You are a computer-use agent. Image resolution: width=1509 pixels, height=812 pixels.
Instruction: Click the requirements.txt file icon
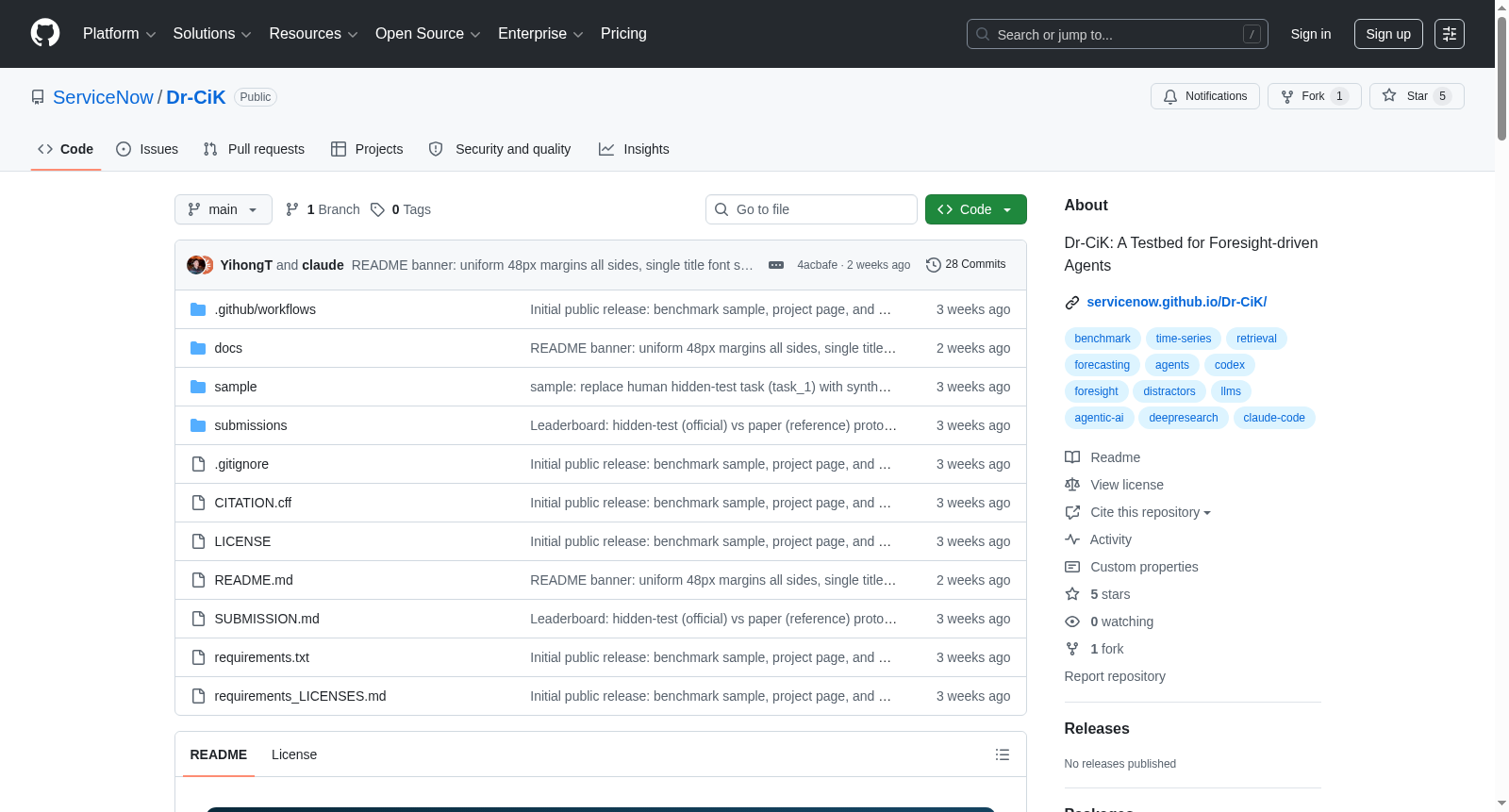click(x=198, y=657)
